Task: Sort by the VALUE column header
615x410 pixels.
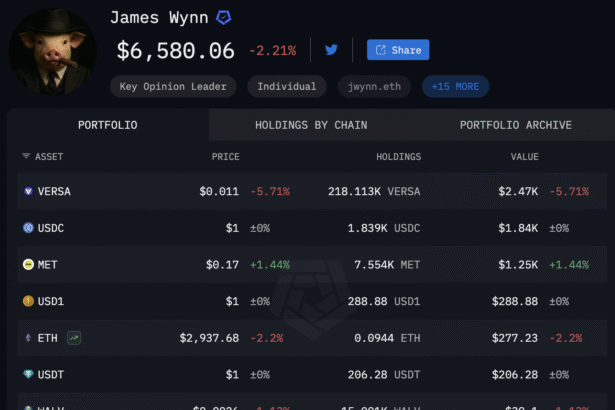Action: 524,157
